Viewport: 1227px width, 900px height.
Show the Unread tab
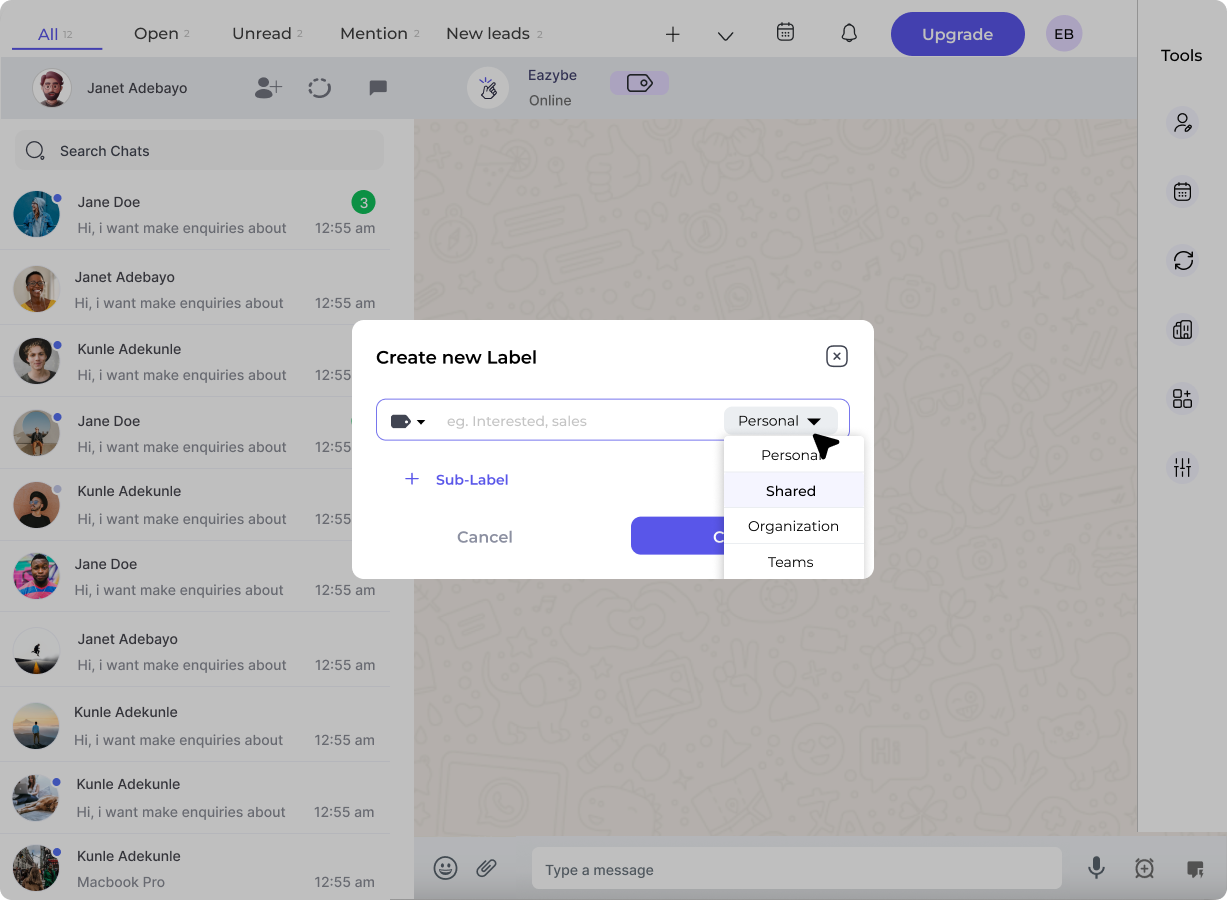[267, 34]
